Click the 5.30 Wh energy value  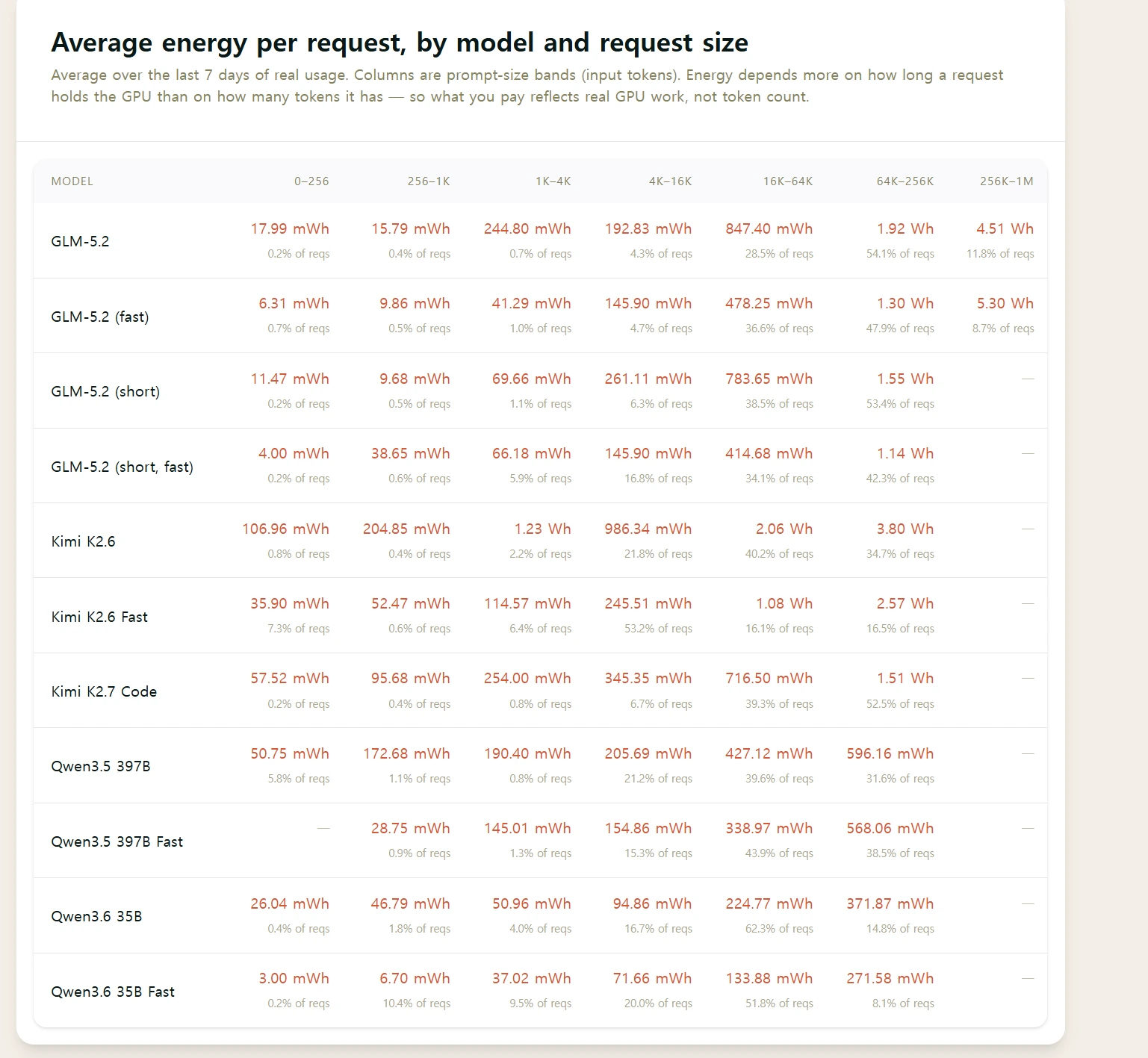[x=1005, y=303]
